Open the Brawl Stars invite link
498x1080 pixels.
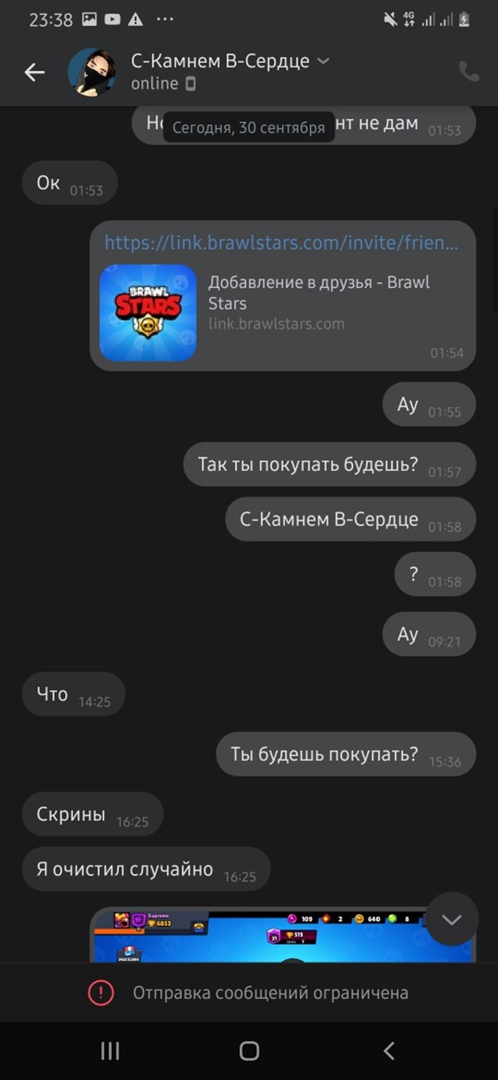(281, 242)
